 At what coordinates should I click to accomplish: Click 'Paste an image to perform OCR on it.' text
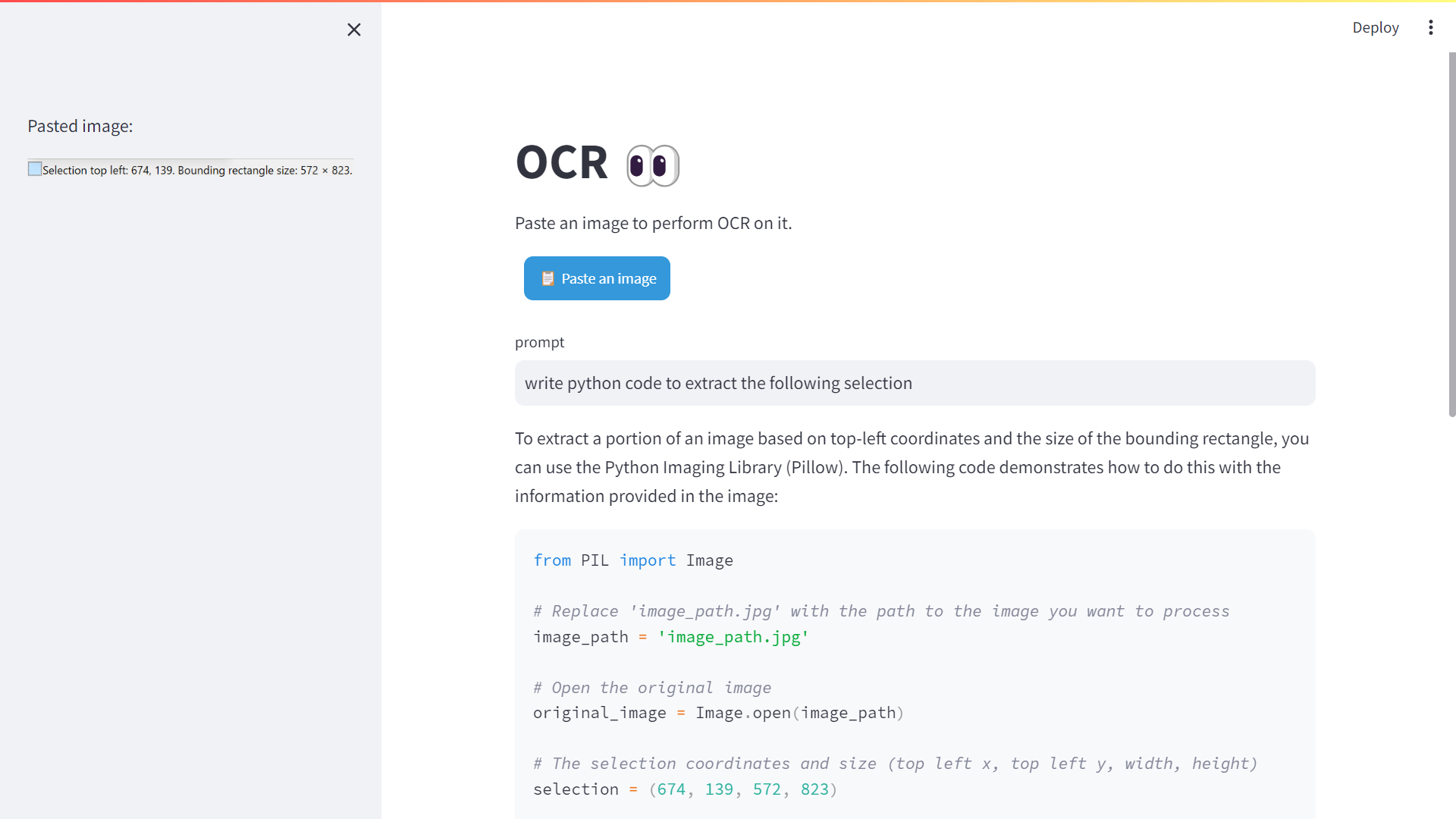653,223
